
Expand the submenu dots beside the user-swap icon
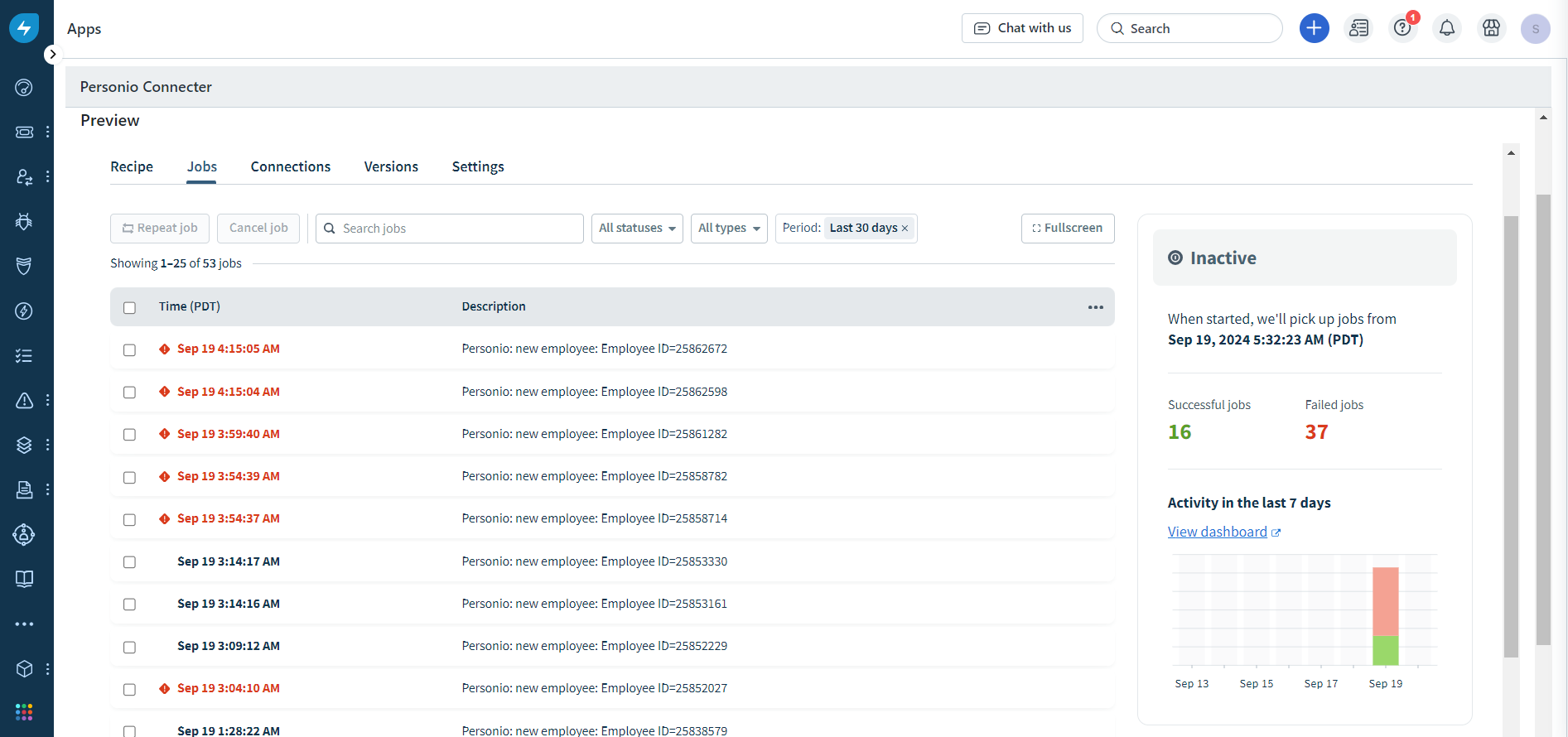click(x=48, y=176)
